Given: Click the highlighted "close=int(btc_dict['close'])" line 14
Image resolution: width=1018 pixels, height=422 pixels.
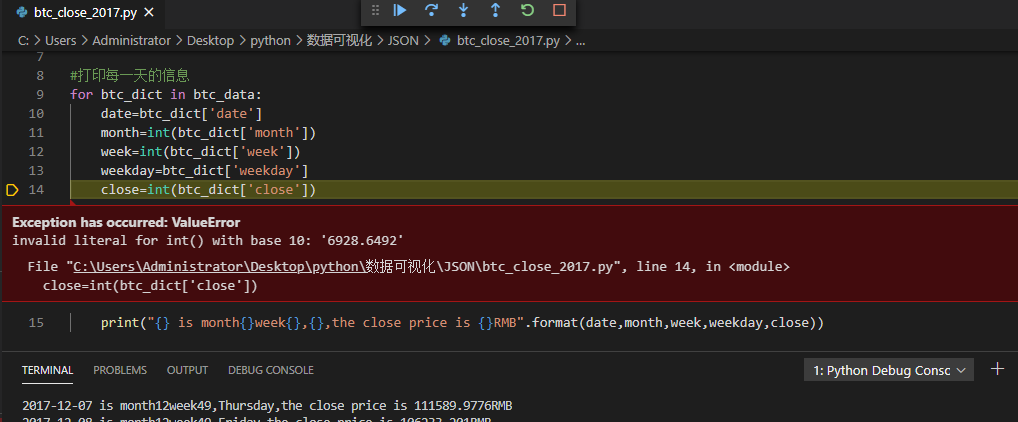Looking at the screenshot, I should (x=208, y=190).
